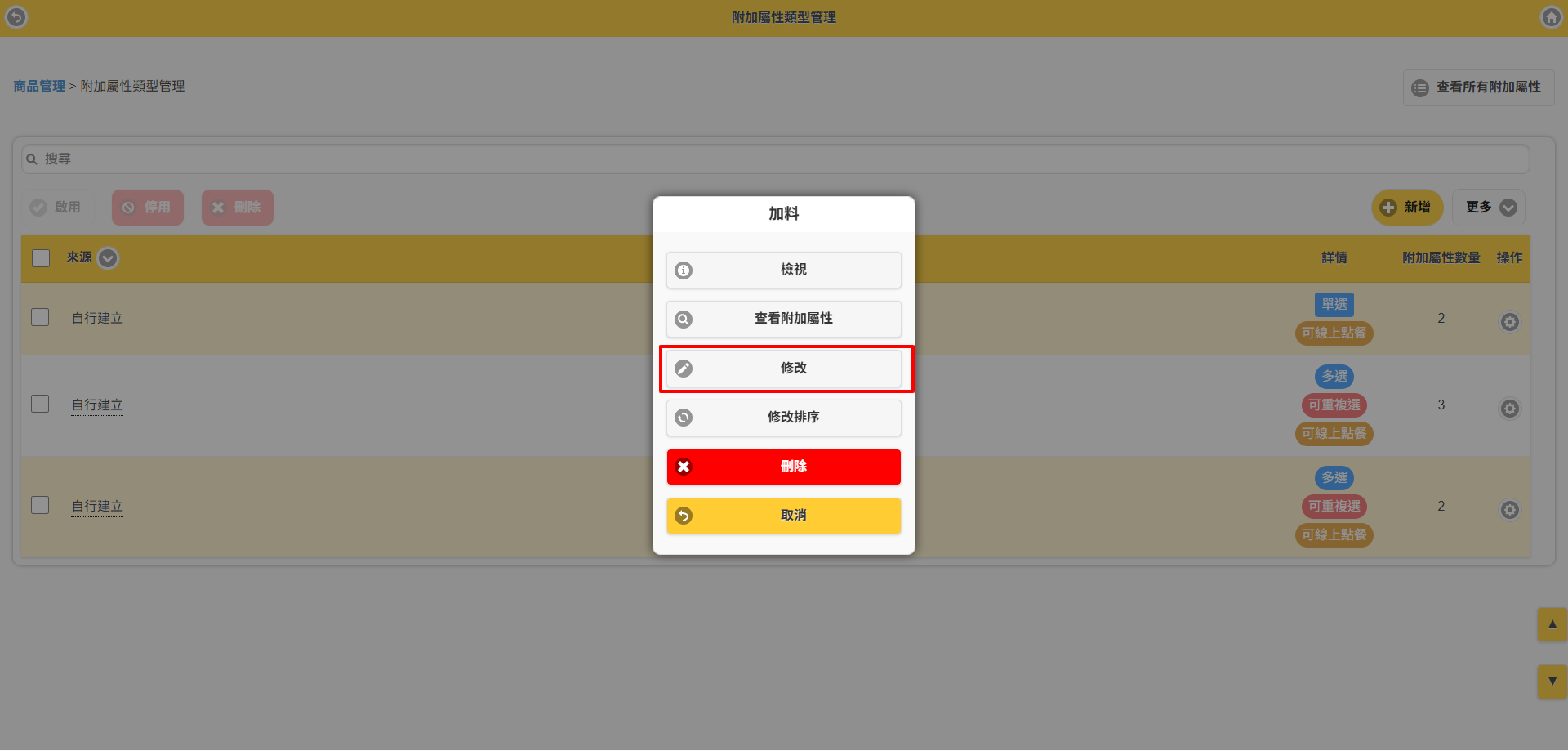Click the scroll-to-top arrow button
The height and width of the screenshot is (751, 1568).
point(1552,624)
